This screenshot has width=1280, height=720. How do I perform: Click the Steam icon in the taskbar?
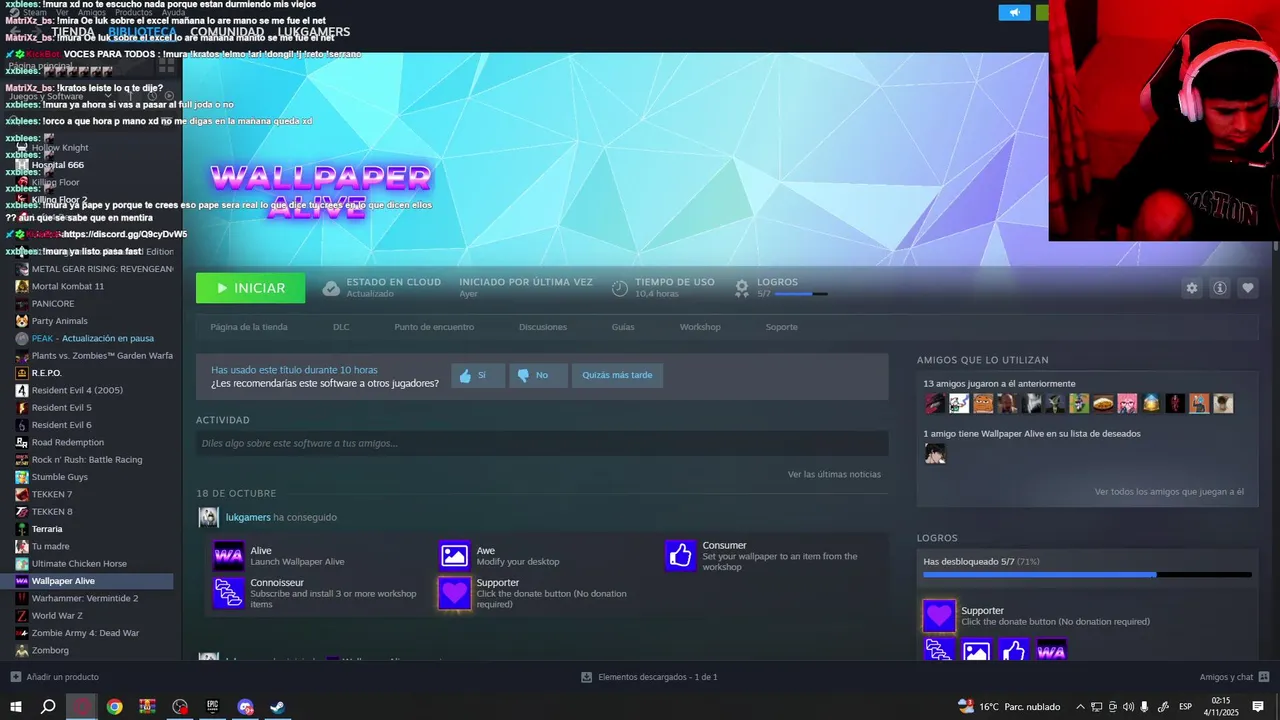(x=278, y=706)
